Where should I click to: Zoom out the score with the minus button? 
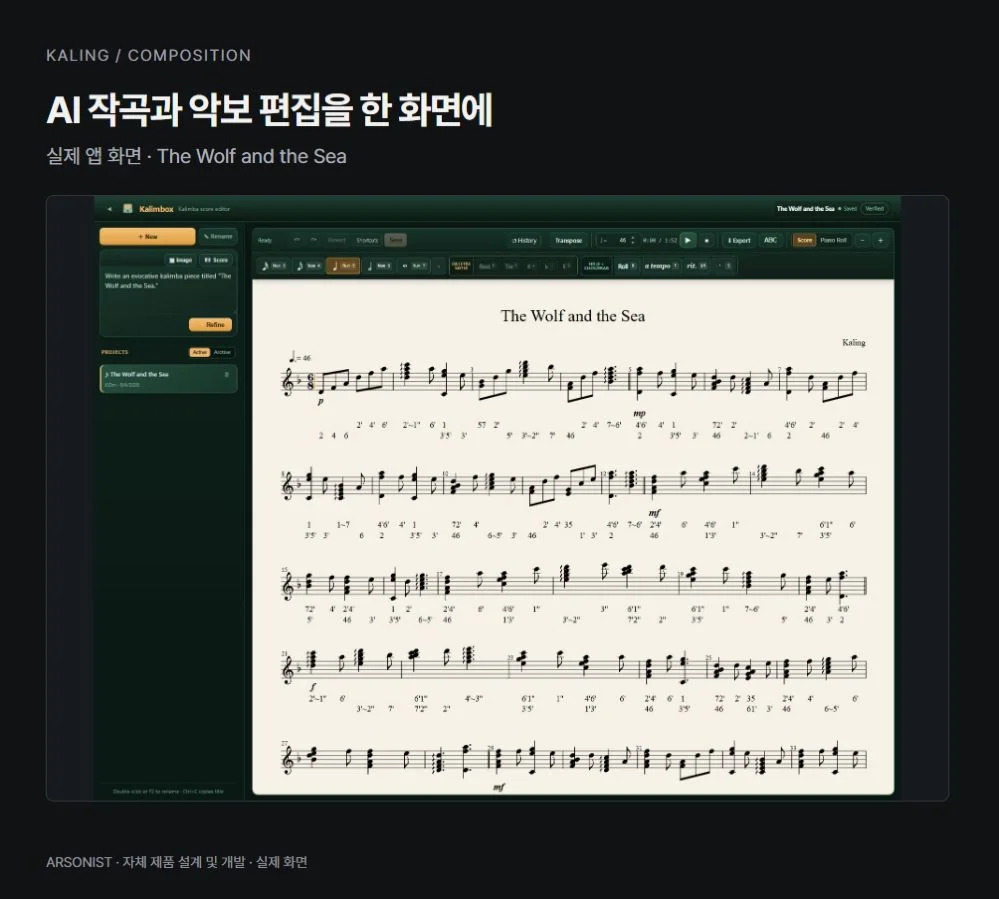863,240
